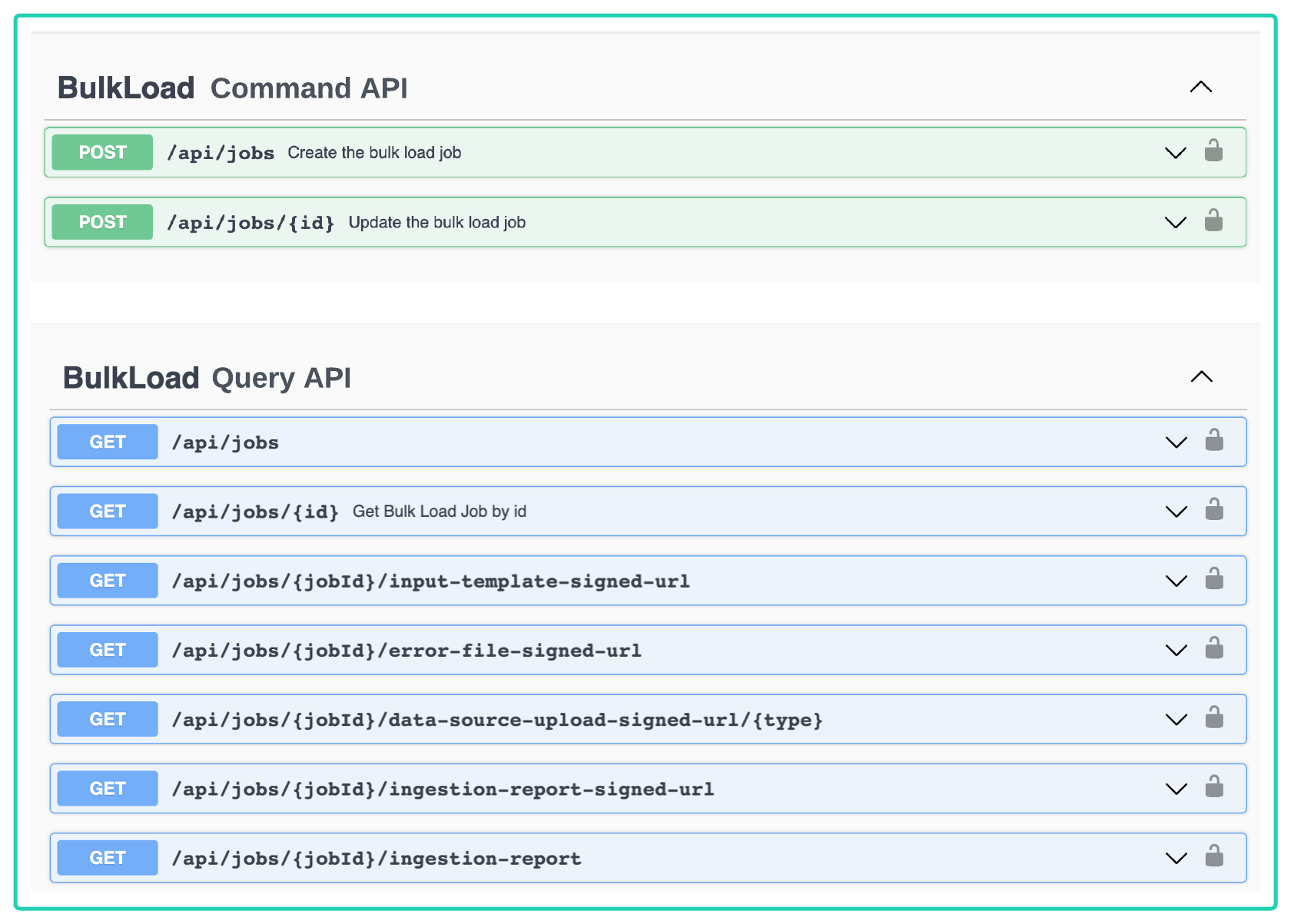
Task: Expand the Create the bulk load job chevron
Action: (1175, 153)
